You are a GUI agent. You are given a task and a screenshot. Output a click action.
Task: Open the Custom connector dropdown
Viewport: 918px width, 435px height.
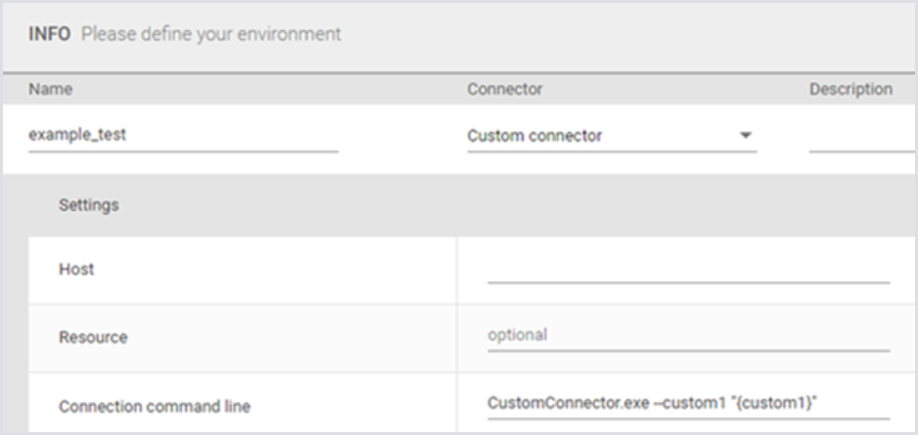pos(610,135)
